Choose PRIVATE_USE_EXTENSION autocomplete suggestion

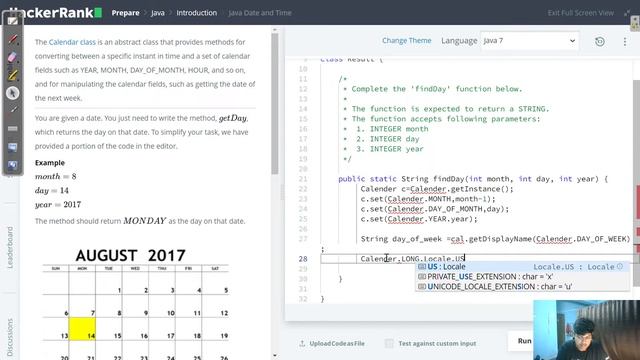(x=522, y=276)
